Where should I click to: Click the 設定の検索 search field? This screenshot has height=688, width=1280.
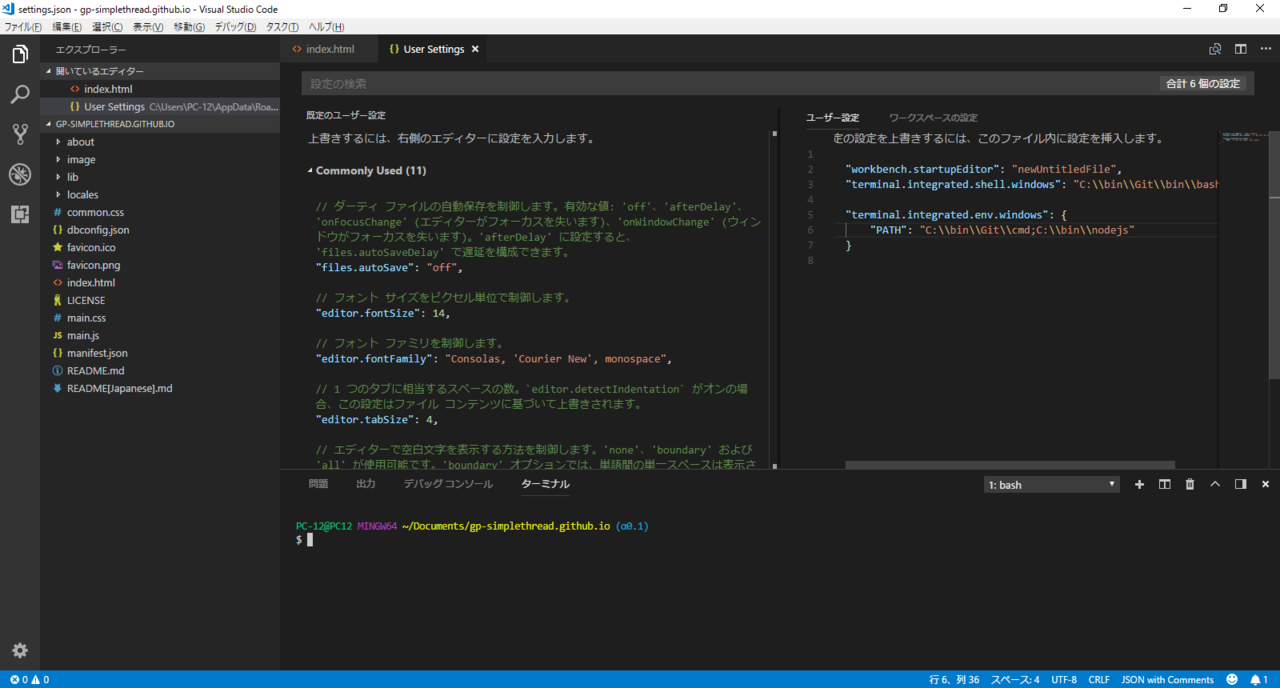coord(720,84)
